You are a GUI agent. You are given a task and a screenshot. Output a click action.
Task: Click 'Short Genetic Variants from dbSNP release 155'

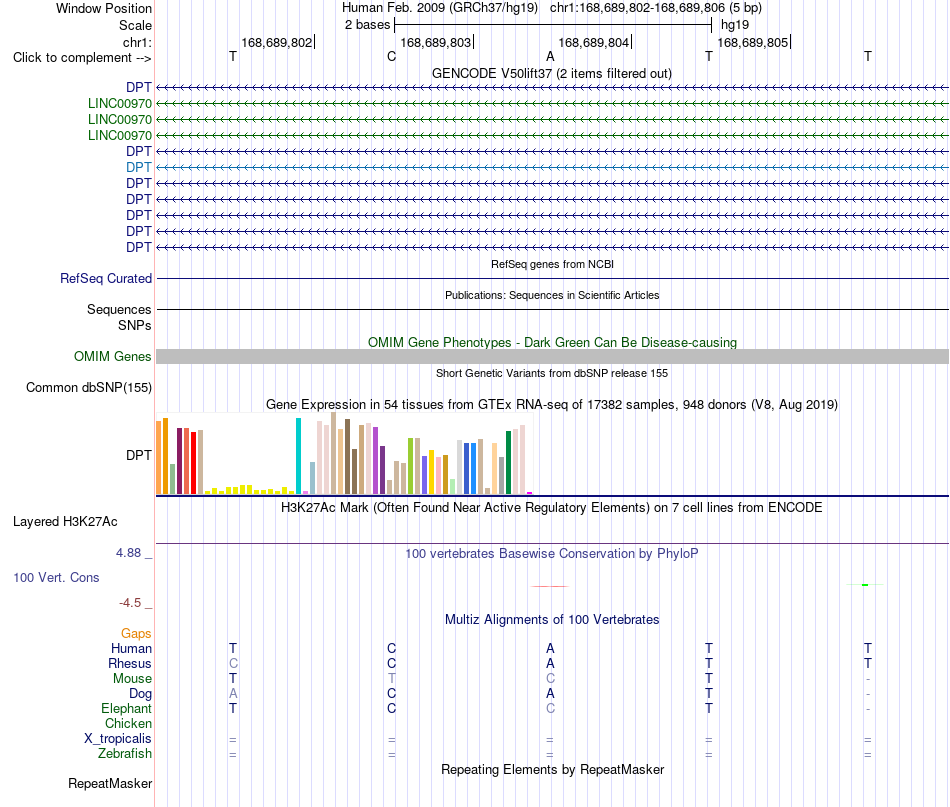(552, 373)
